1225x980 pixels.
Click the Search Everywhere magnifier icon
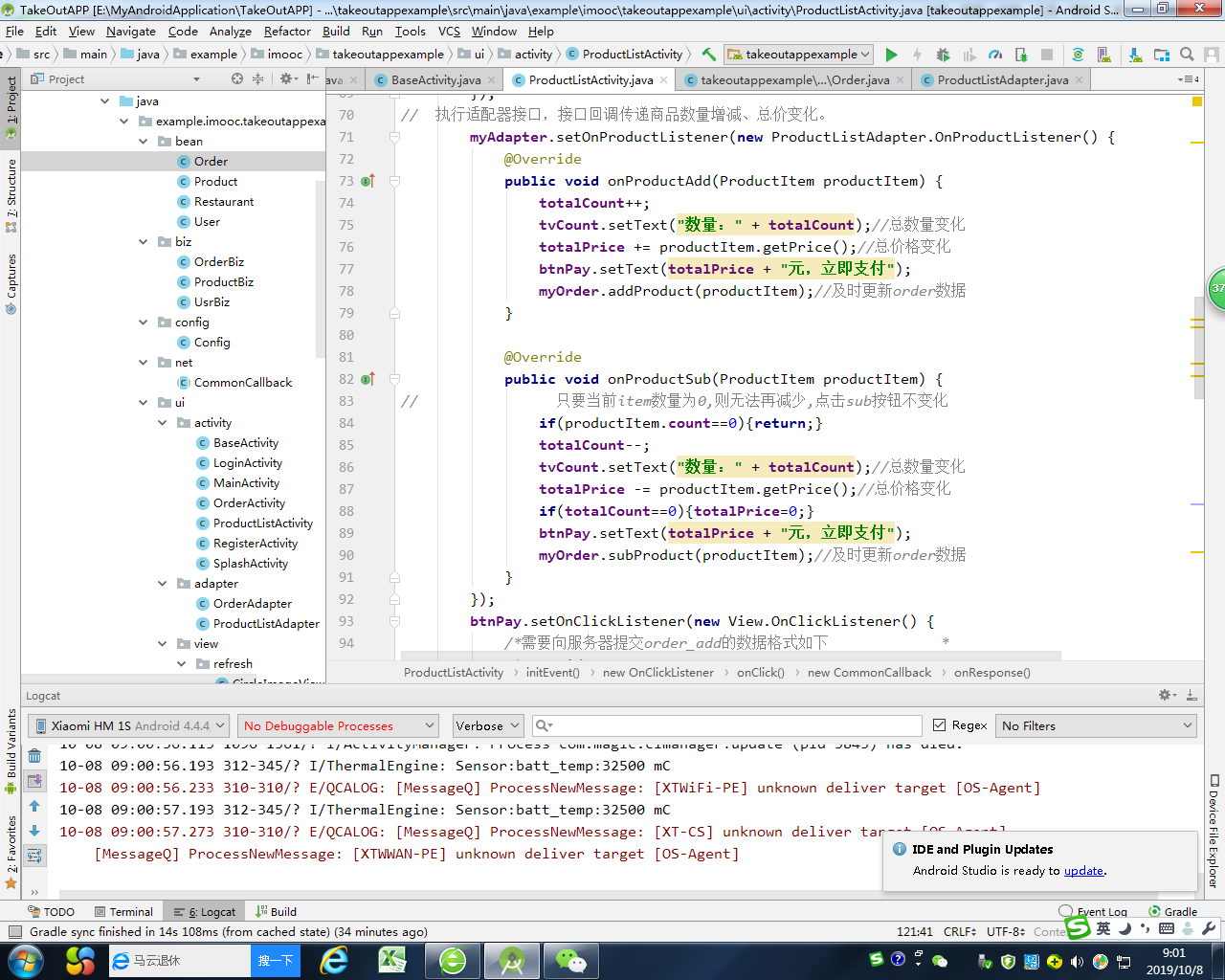pyautogui.click(x=1187, y=55)
